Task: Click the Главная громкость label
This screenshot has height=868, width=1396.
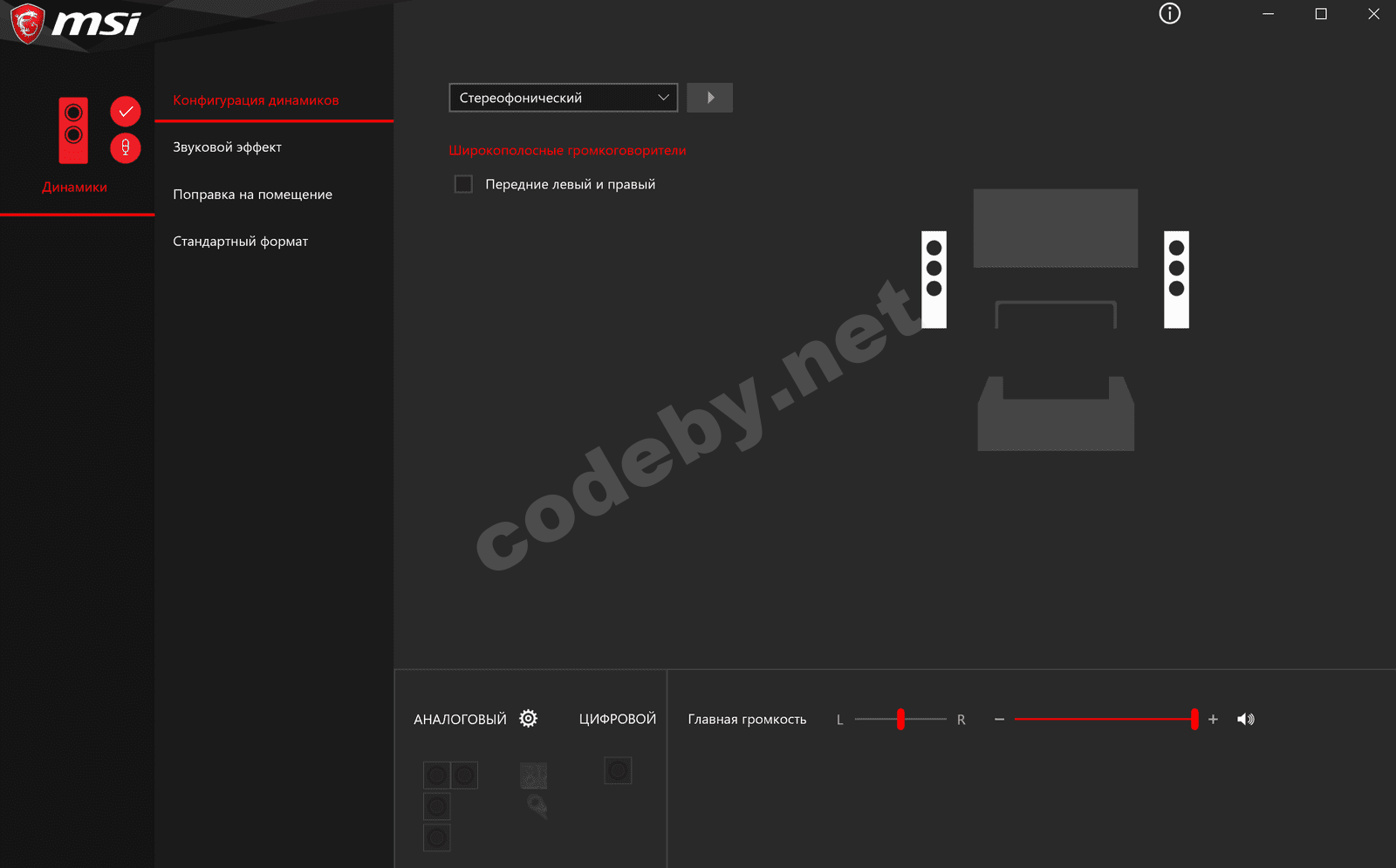Action: click(x=747, y=720)
